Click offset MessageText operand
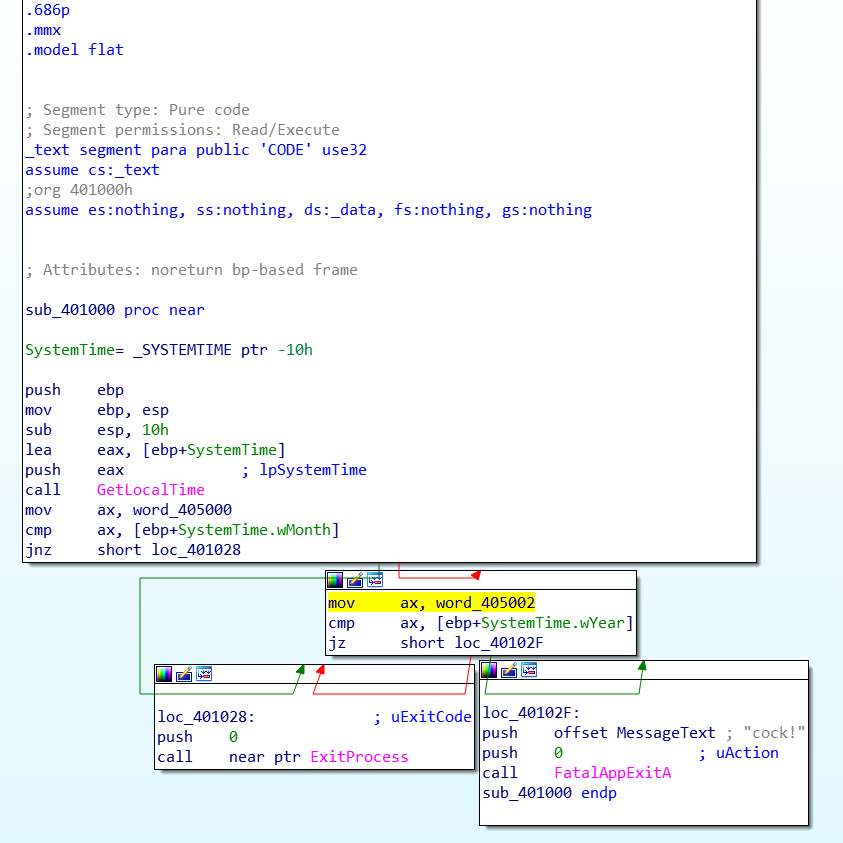Screen dimensions: 843x843 tap(634, 733)
